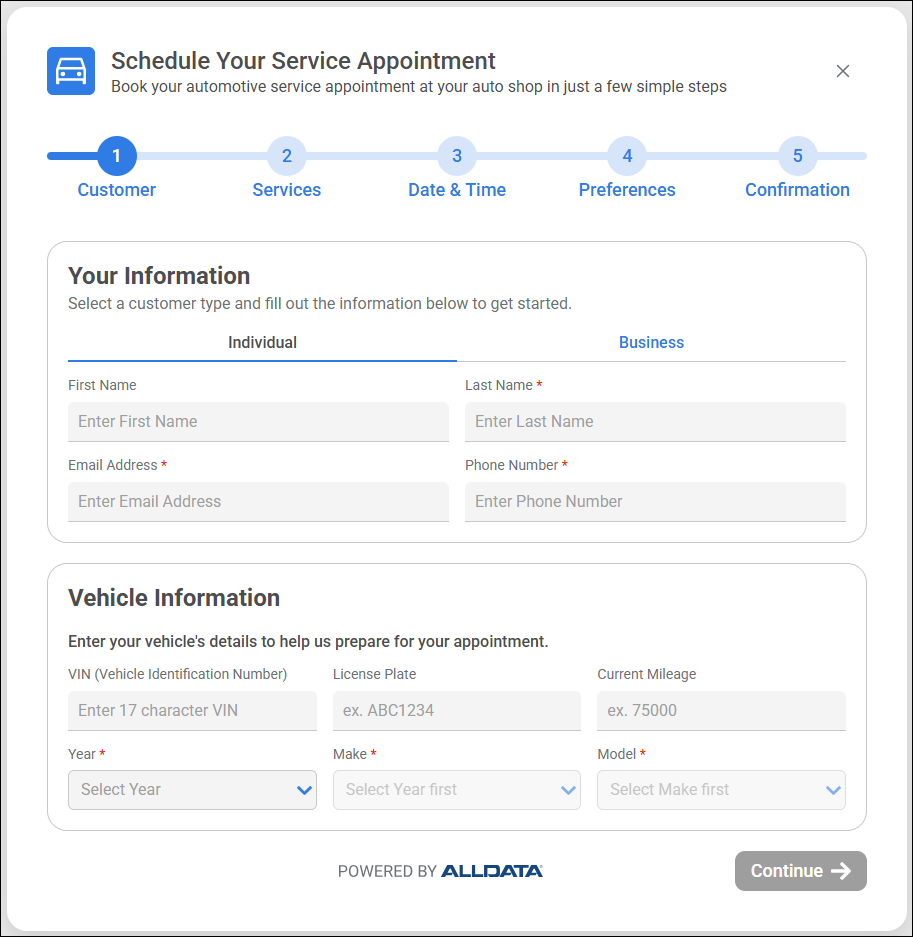Click the Continue button
The image size is (913, 937).
pyautogui.click(x=801, y=871)
